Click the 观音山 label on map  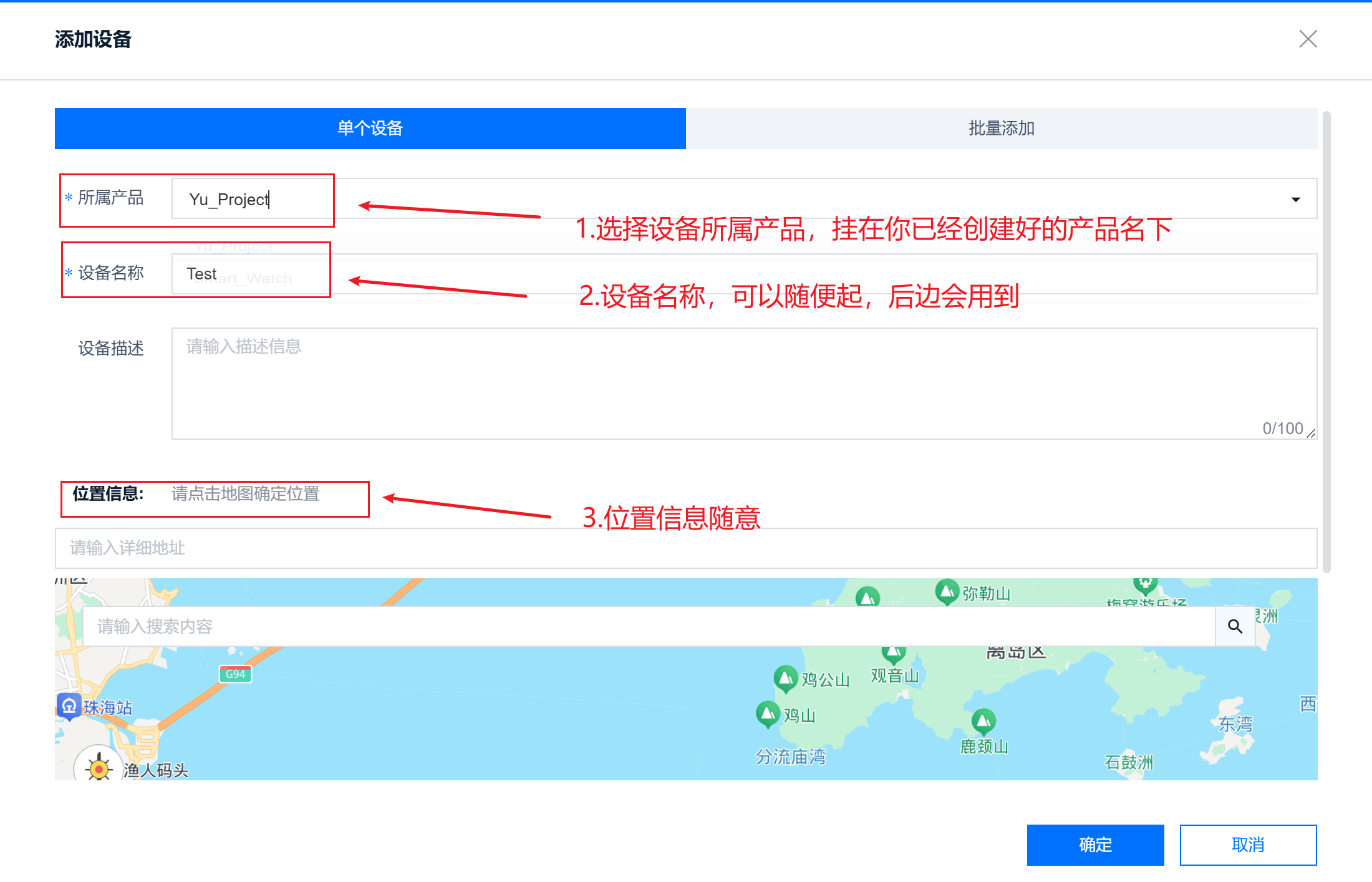(x=895, y=676)
